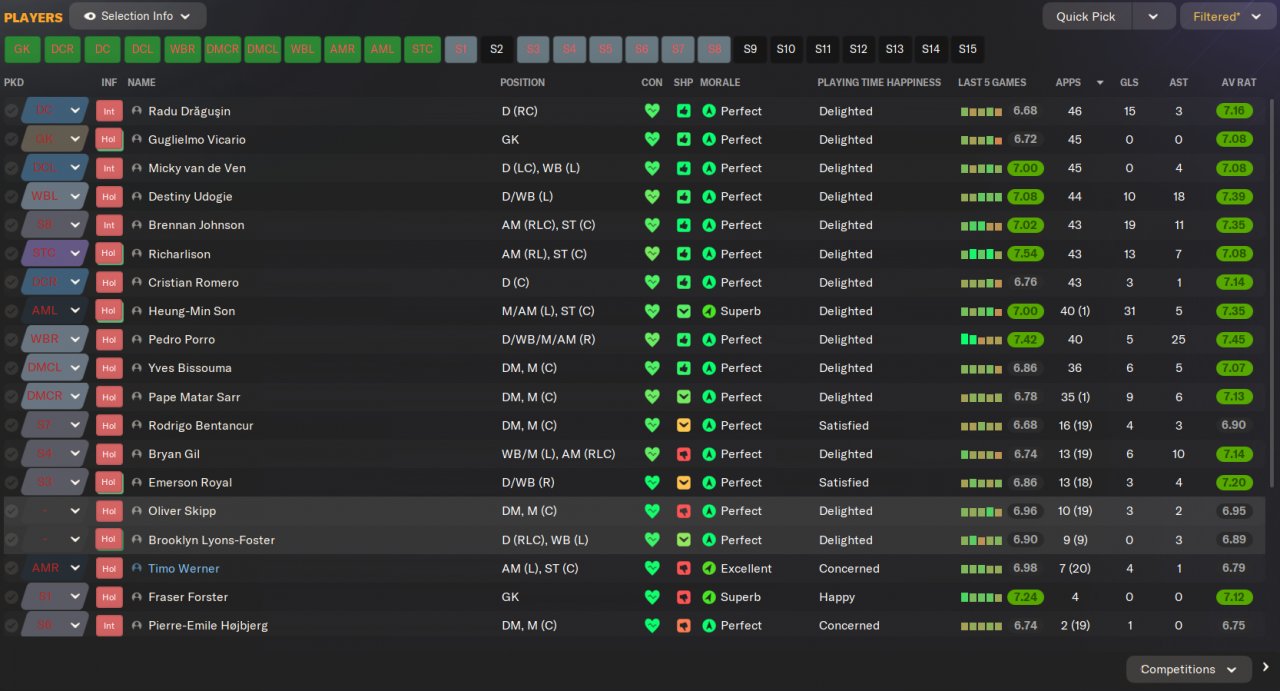This screenshot has width=1280, height=691.
Task: Select the DMCR position slot
Action: click(222, 49)
